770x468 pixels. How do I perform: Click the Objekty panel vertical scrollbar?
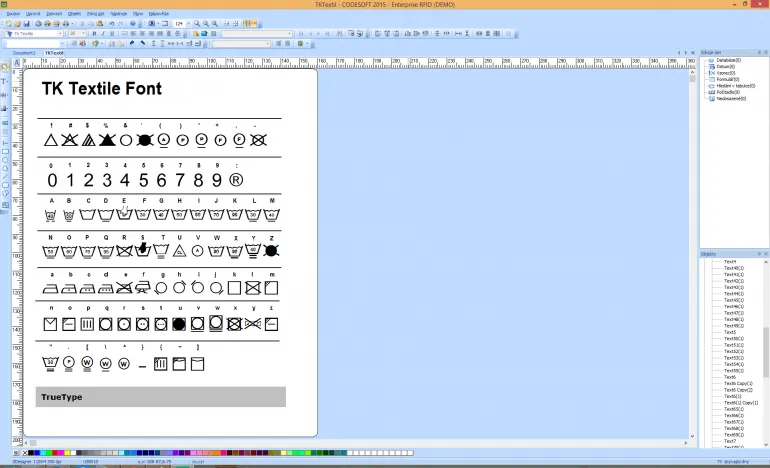click(766, 353)
